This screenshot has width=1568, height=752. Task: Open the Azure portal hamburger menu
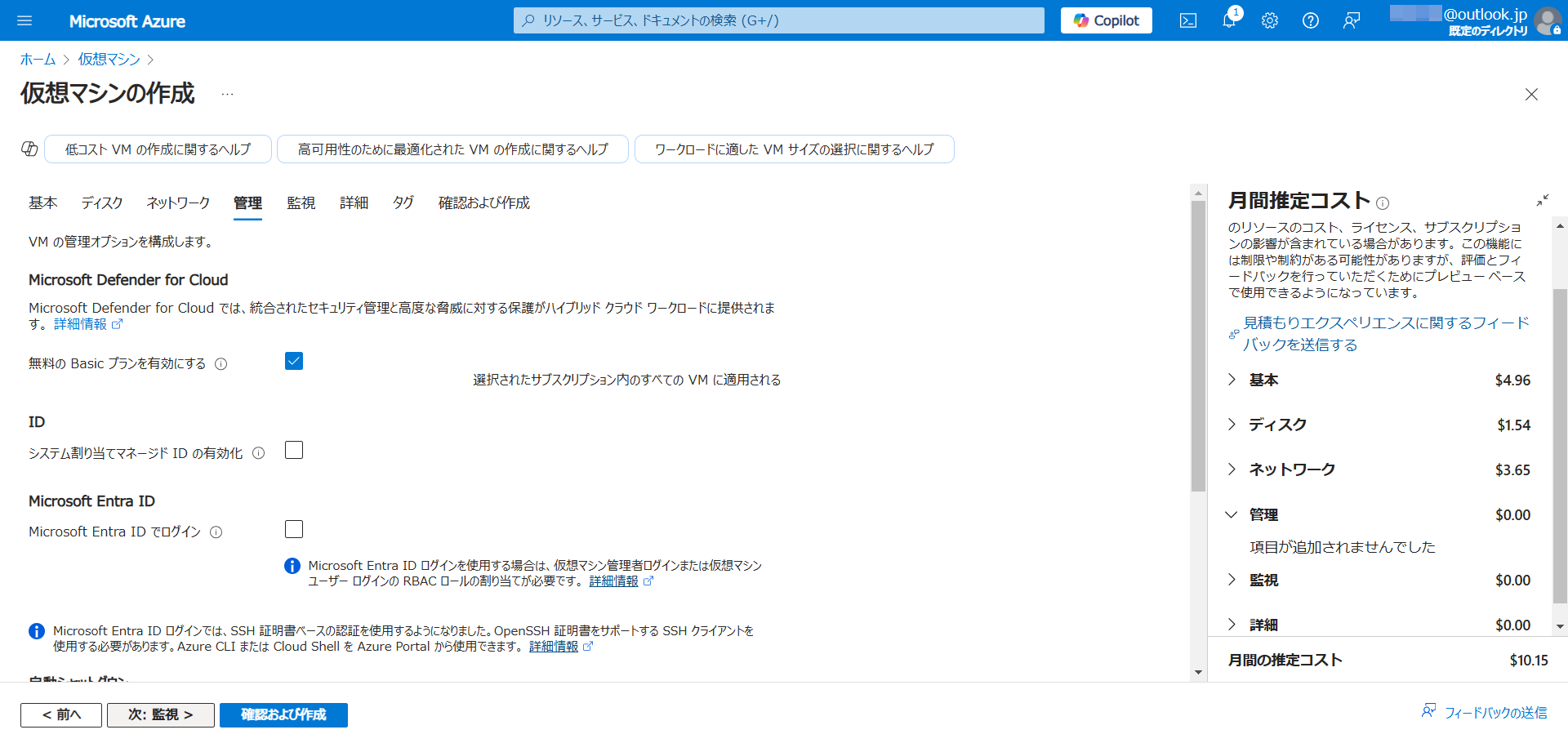tap(24, 20)
